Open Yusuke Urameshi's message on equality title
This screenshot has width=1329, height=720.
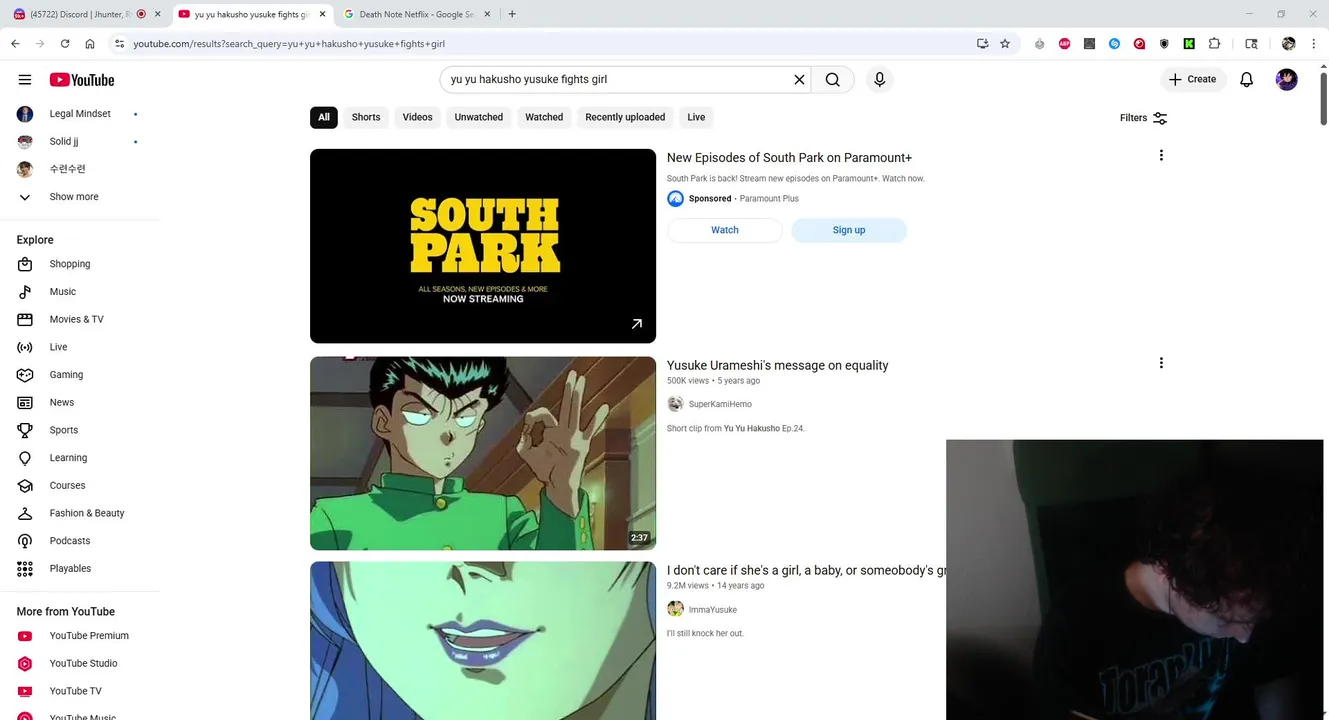777,366
